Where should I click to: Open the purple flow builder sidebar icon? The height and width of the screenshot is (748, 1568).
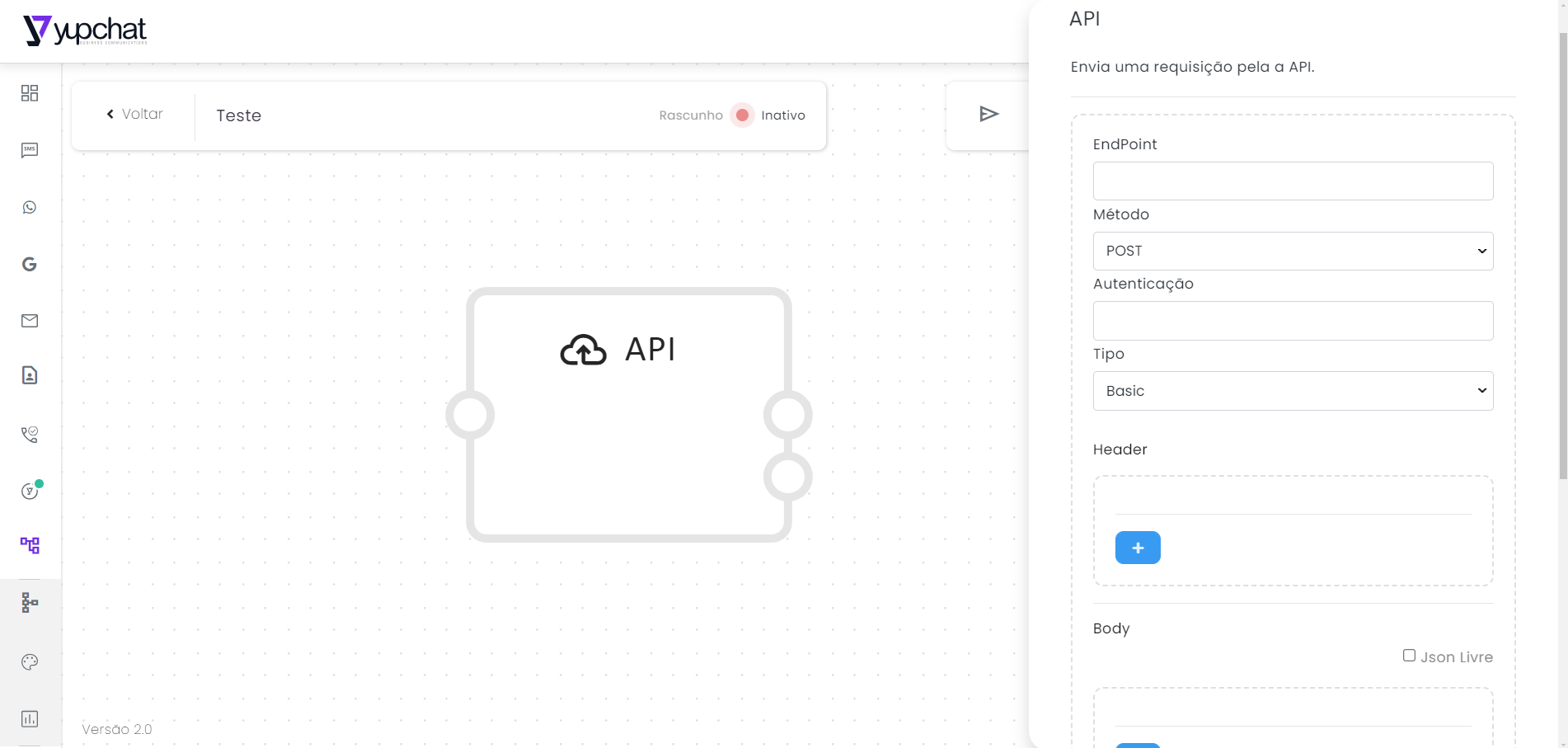pyautogui.click(x=30, y=545)
